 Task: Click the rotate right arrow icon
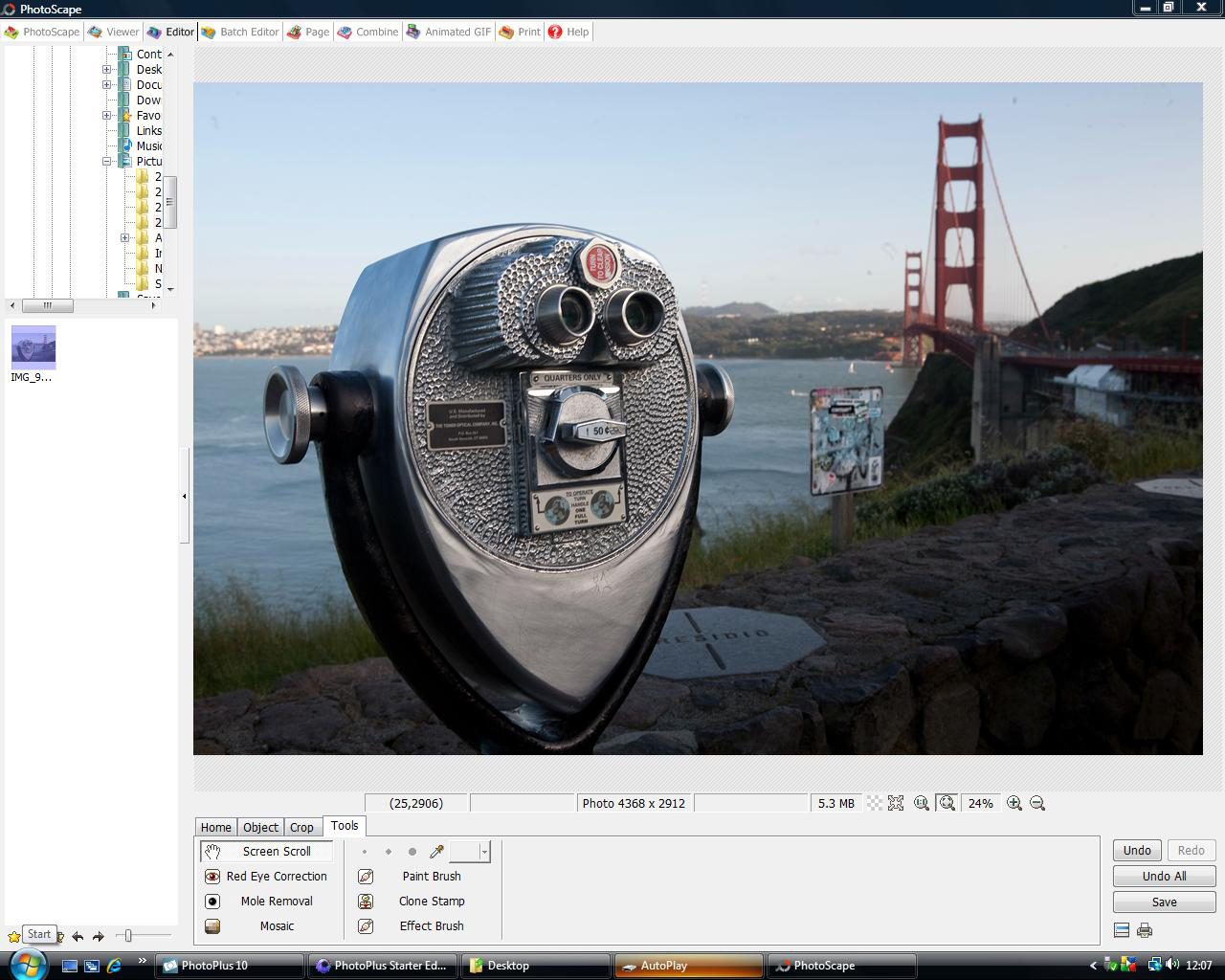point(98,936)
